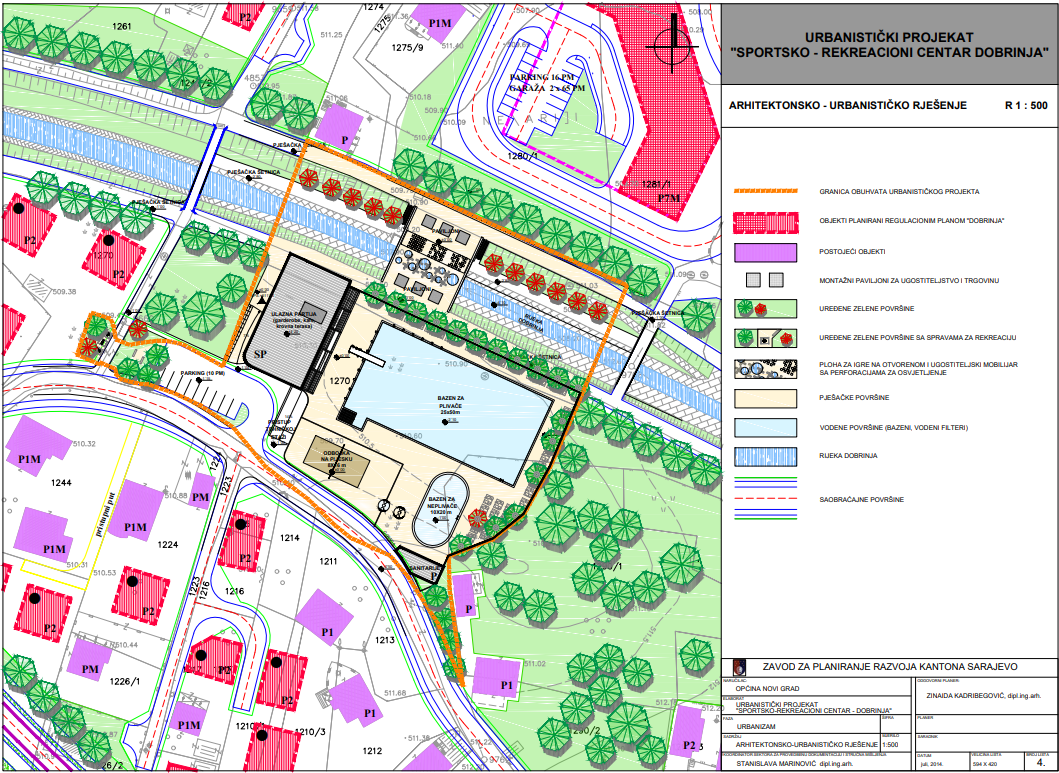Click the Sarajevo canton emblem in title block

click(x=739, y=666)
